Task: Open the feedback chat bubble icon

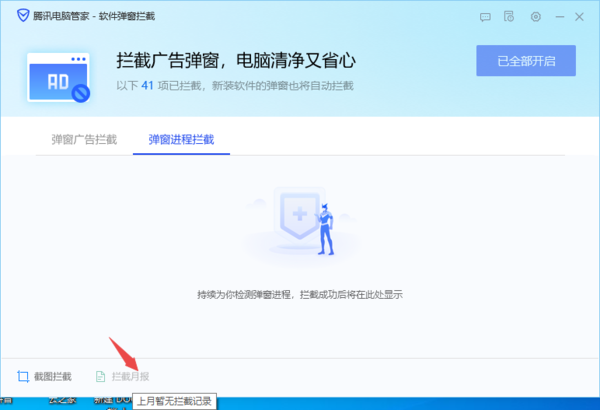Action: coord(485,17)
